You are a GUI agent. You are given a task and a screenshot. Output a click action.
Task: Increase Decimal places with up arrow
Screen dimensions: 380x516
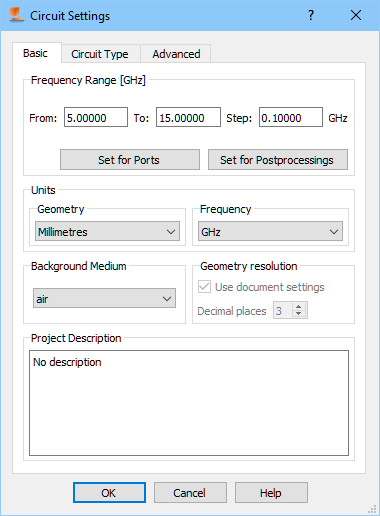click(299, 307)
